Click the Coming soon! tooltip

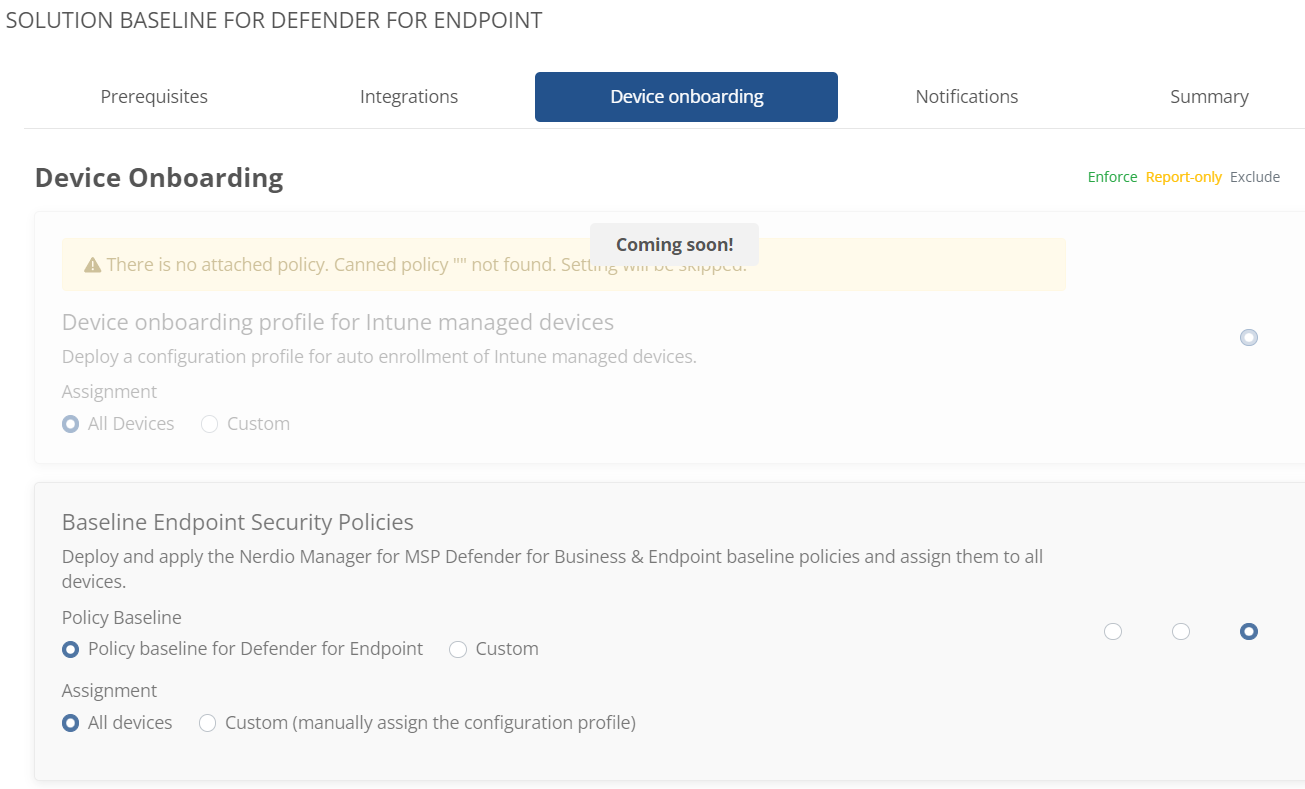674,244
